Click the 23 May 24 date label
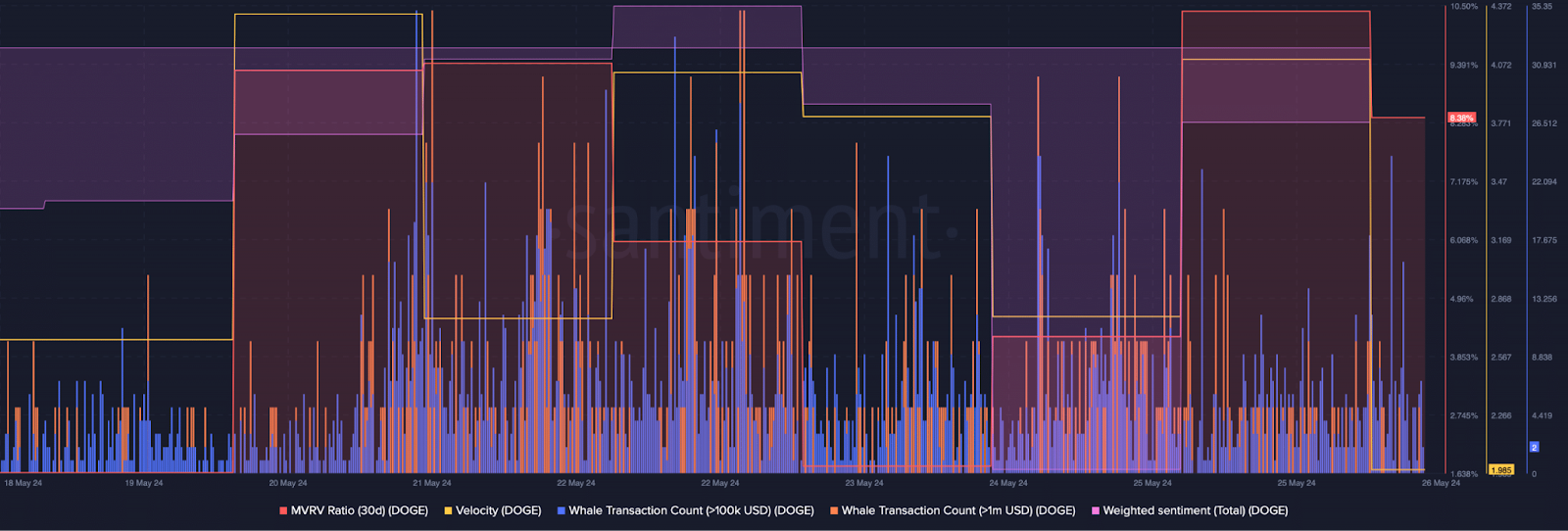This screenshot has width=1568, height=531. tap(864, 483)
